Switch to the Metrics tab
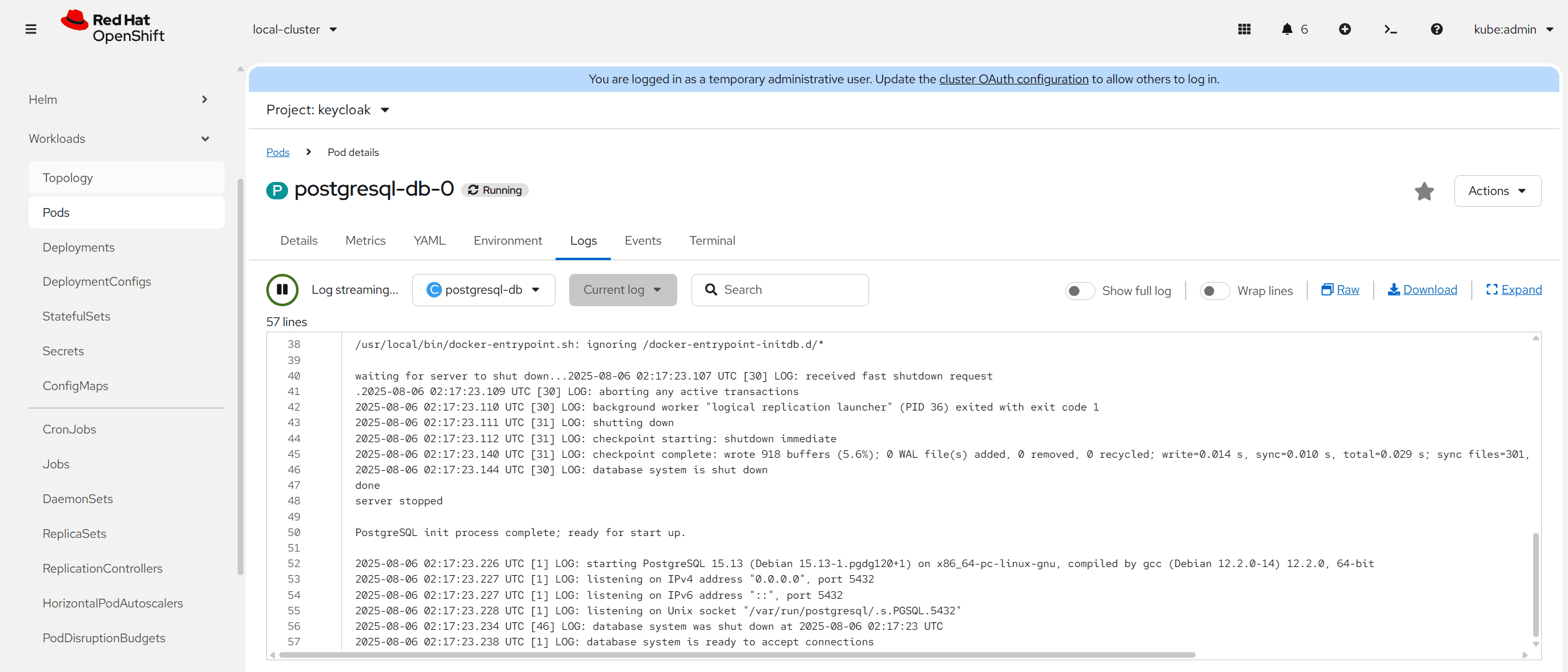This screenshot has width=1568, height=672. tap(365, 241)
